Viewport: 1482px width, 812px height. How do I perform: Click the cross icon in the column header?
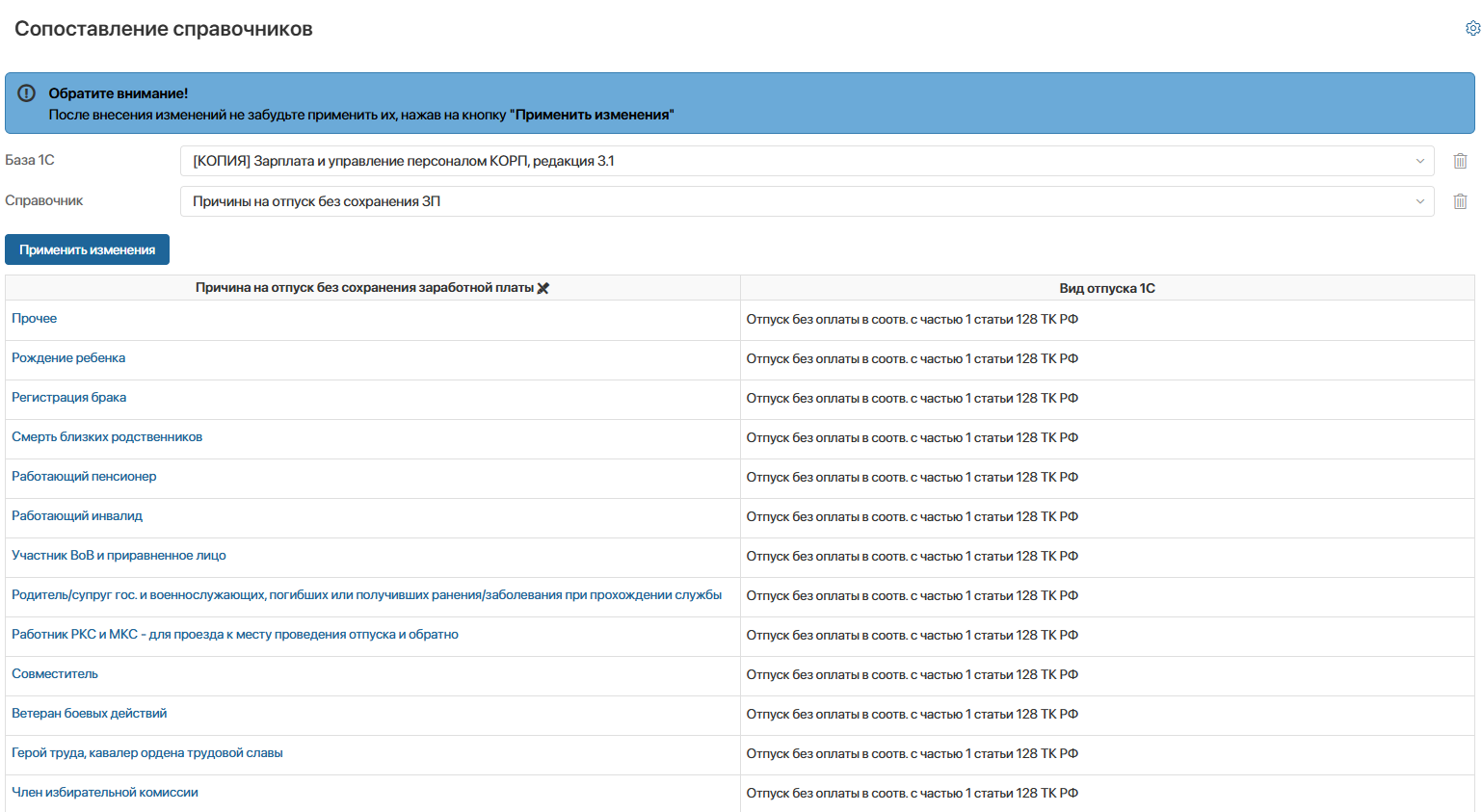[x=543, y=288]
